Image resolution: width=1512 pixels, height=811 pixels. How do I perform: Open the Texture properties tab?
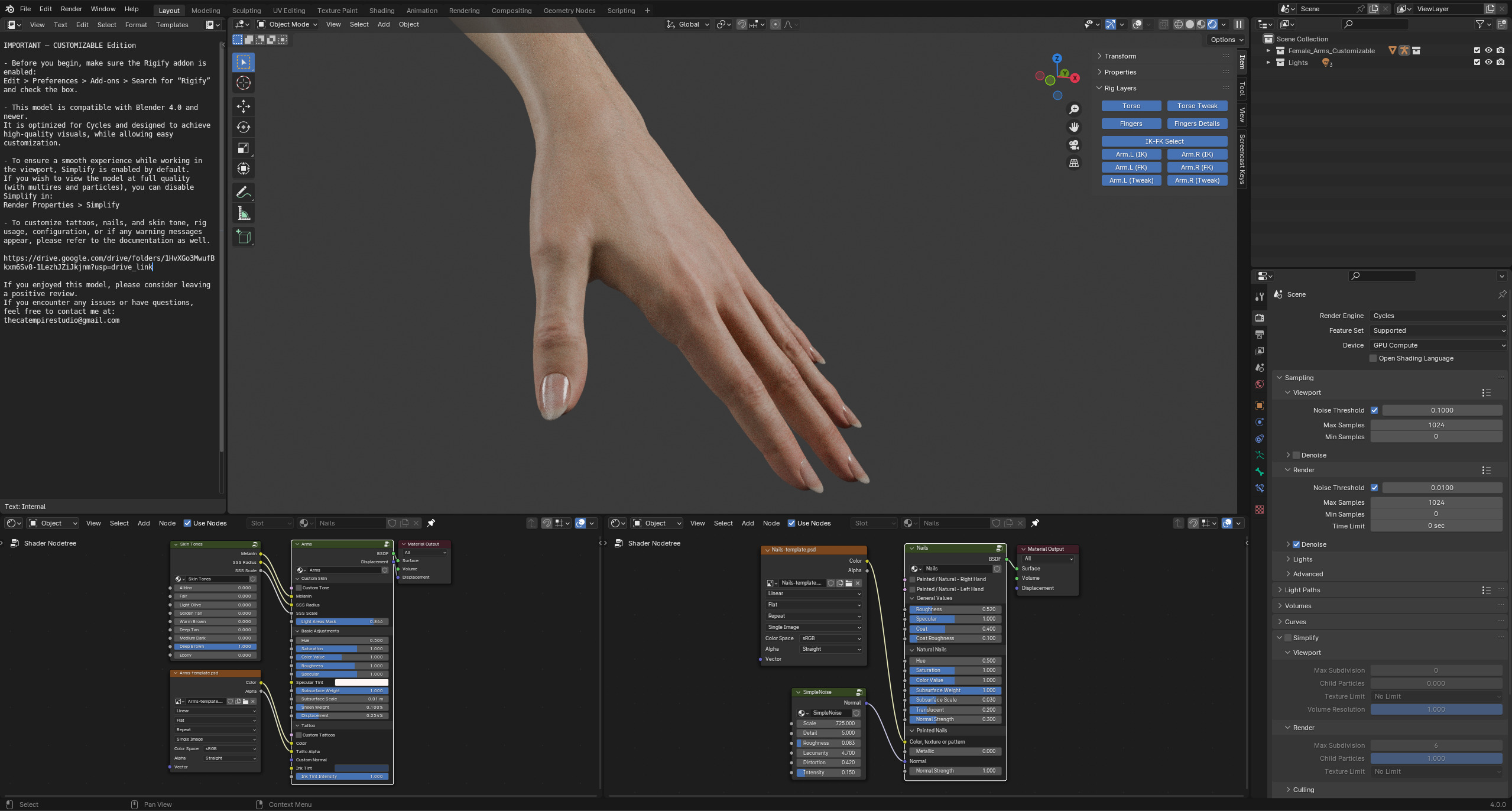click(x=1260, y=510)
